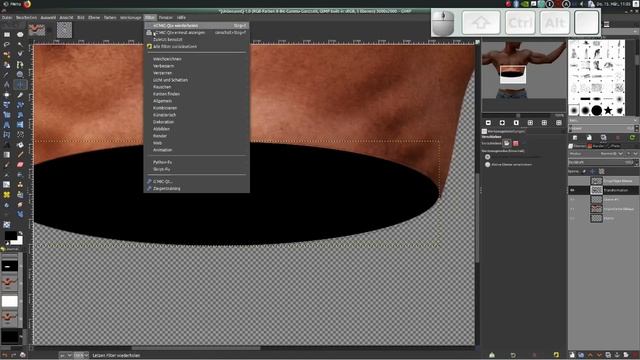Screen dimensions: 640x360
Task: Select the Rectangle Select tool
Action: (7, 35)
